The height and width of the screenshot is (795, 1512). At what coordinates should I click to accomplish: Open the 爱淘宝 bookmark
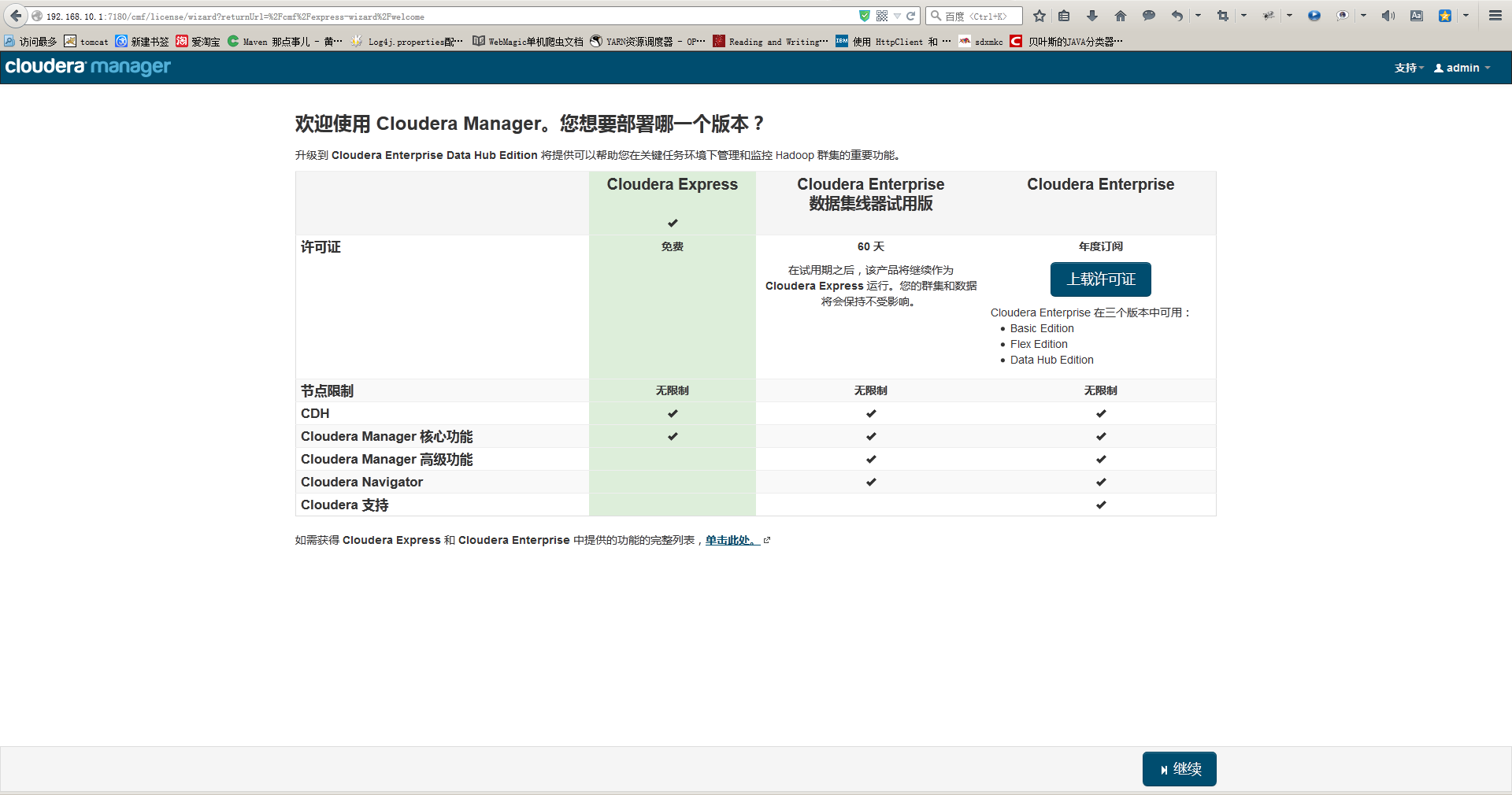[x=198, y=42]
